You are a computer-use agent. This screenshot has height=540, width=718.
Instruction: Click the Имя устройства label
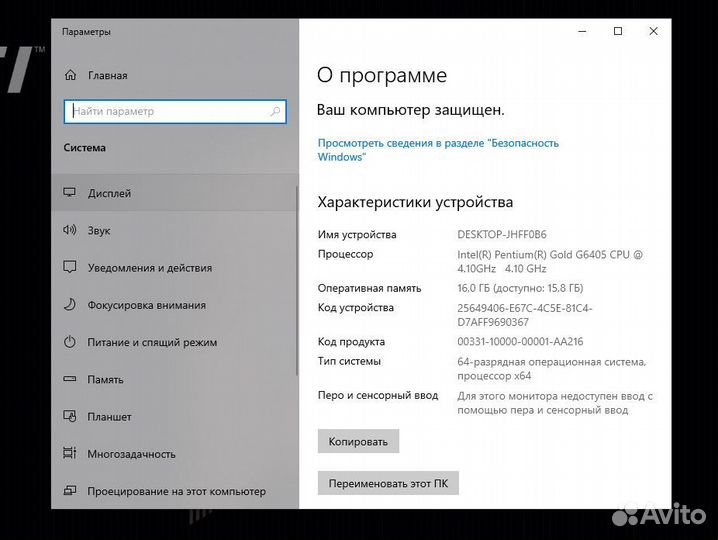point(357,235)
